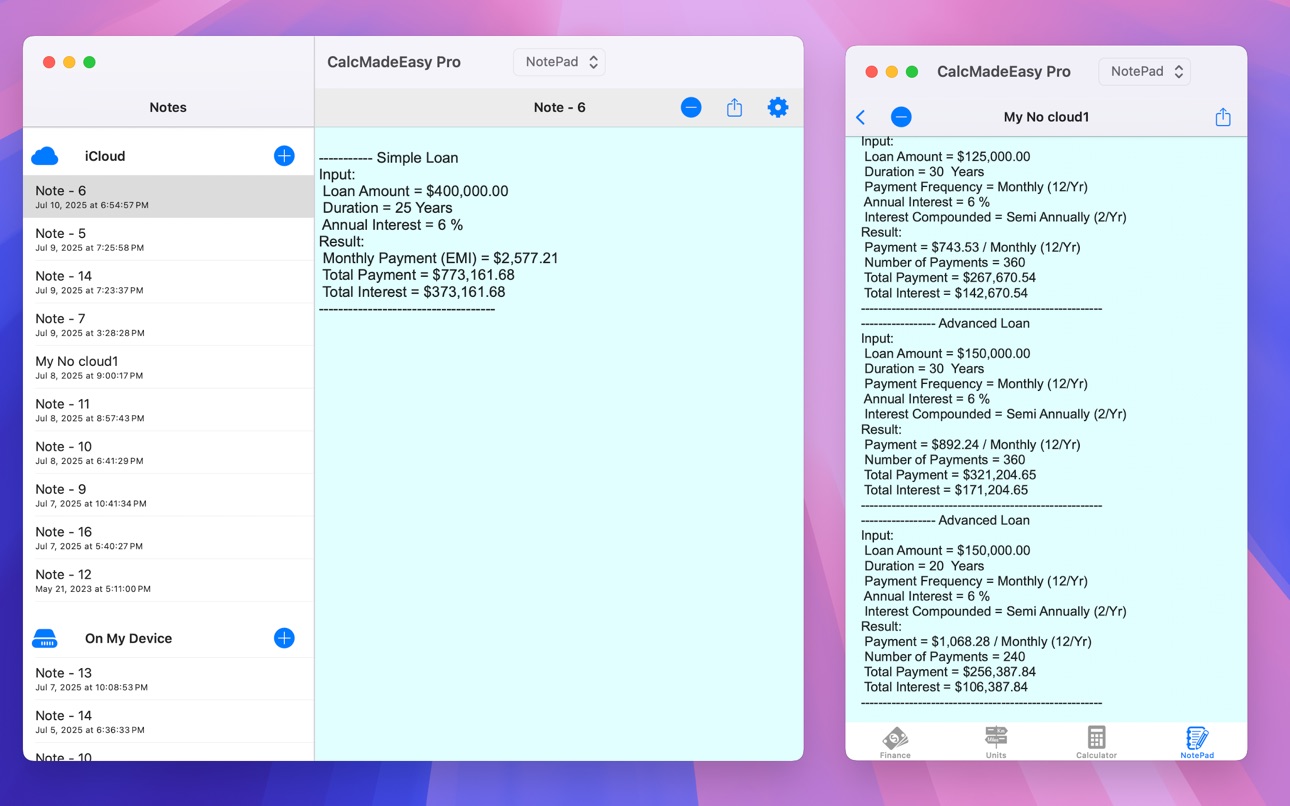Select Note - 6 in the iCloud list
The height and width of the screenshot is (806, 1290).
pyautogui.click(x=168, y=196)
